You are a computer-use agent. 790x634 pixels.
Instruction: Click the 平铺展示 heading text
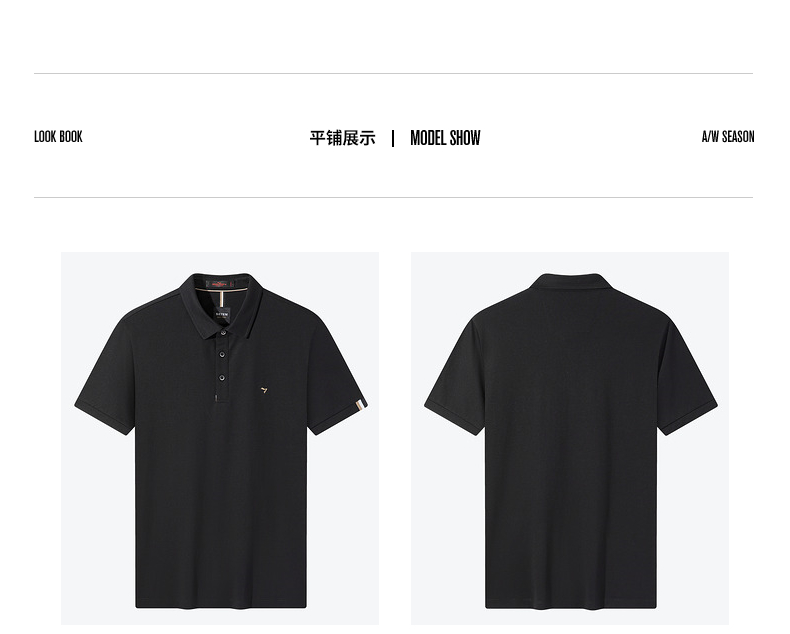343,138
